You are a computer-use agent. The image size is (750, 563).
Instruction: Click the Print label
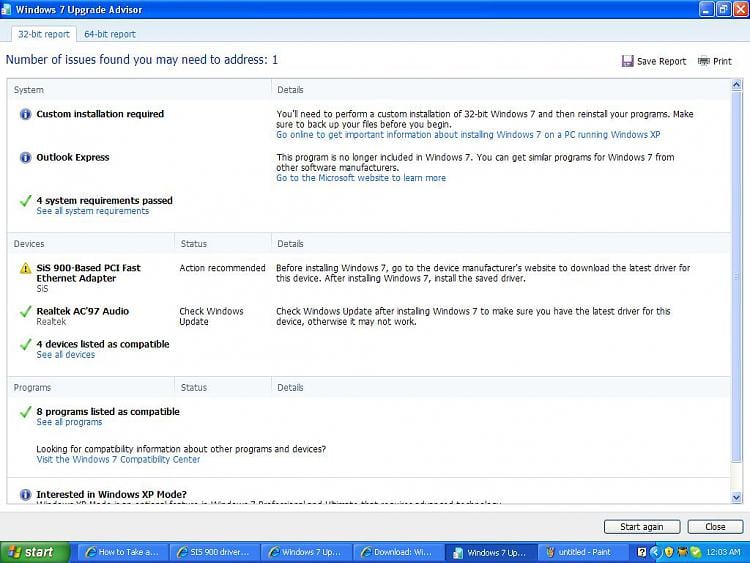click(x=722, y=61)
